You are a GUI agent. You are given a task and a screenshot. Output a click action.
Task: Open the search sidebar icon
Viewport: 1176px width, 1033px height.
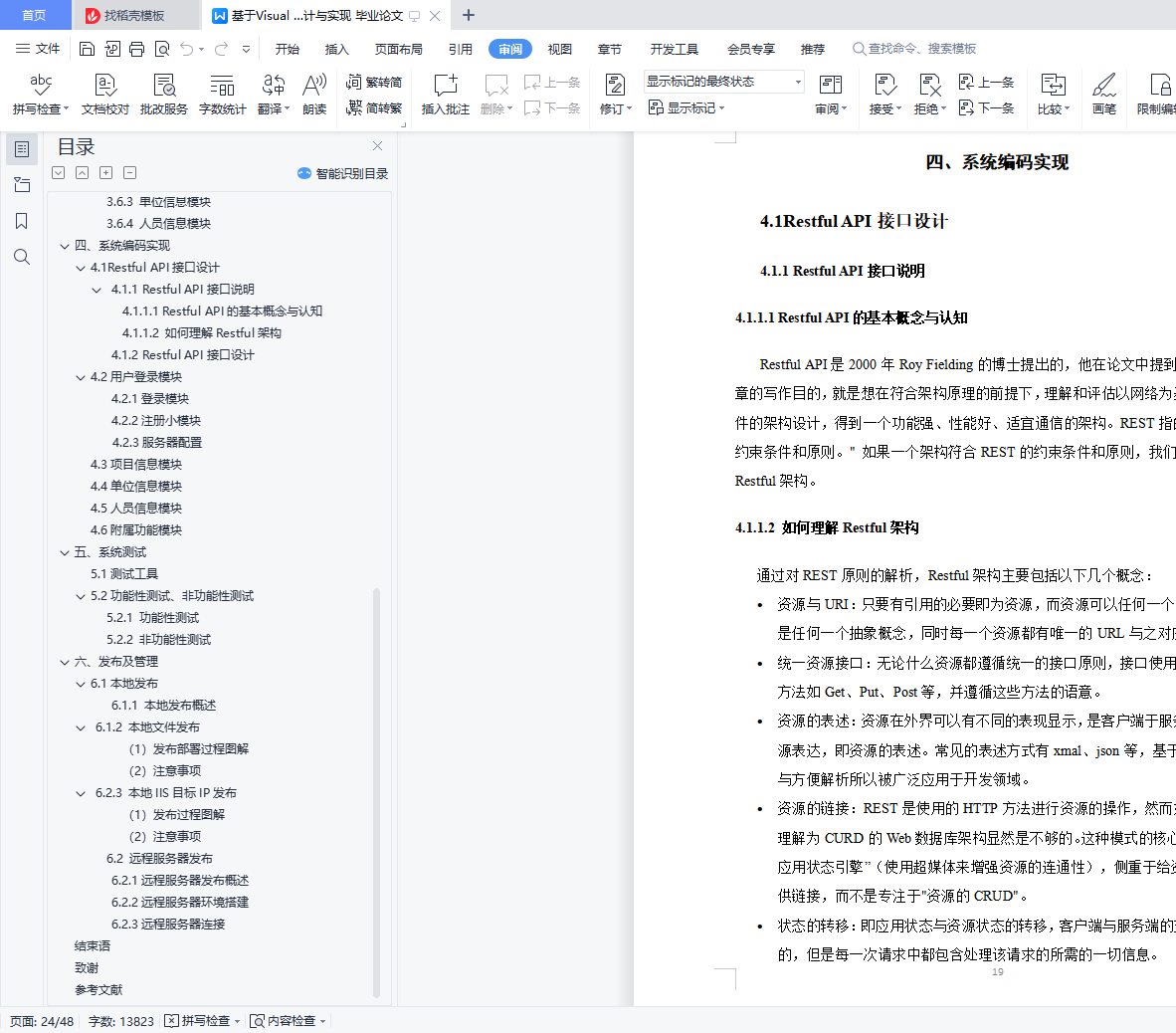[22, 257]
